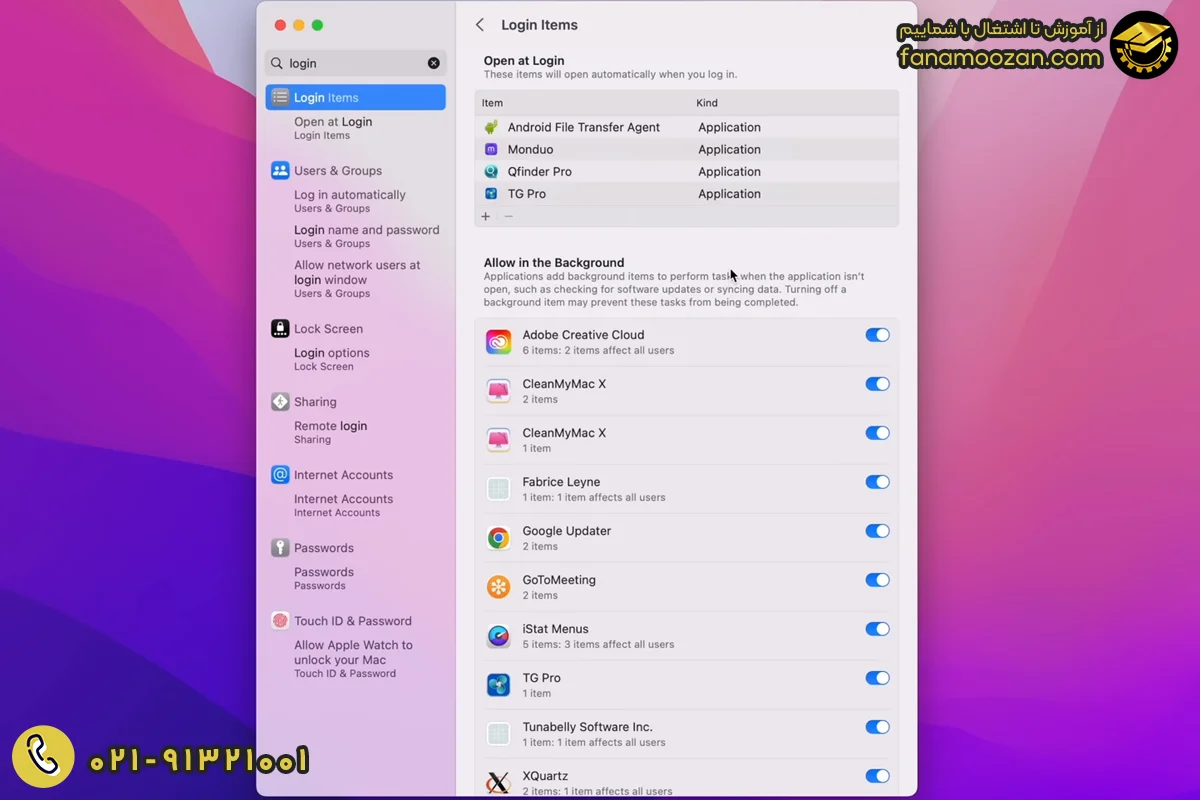Image resolution: width=1200 pixels, height=800 pixels.
Task: Click the iStat Menus icon
Action: (x=498, y=636)
